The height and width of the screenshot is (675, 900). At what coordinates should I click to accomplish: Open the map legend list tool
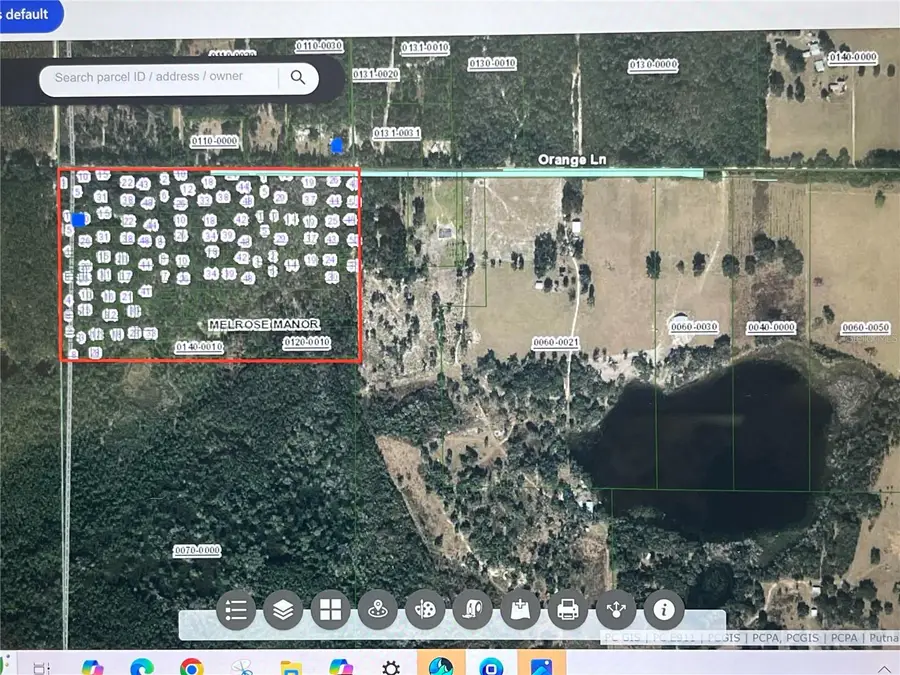pyautogui.click(x=235, y=610)
